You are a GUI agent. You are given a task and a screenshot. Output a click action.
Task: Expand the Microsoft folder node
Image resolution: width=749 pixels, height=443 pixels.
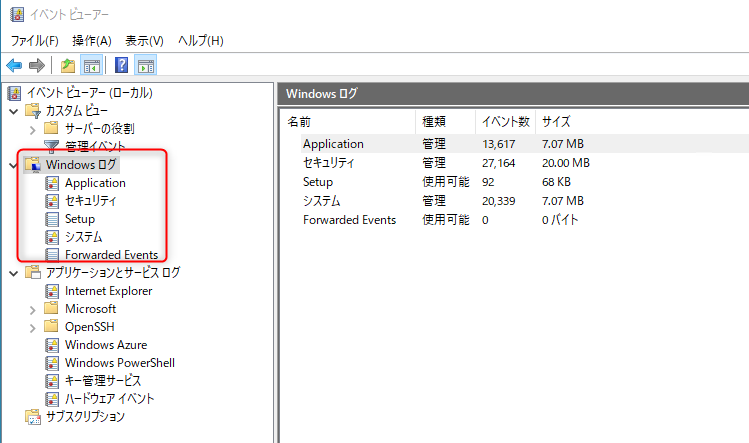point(32,310)
